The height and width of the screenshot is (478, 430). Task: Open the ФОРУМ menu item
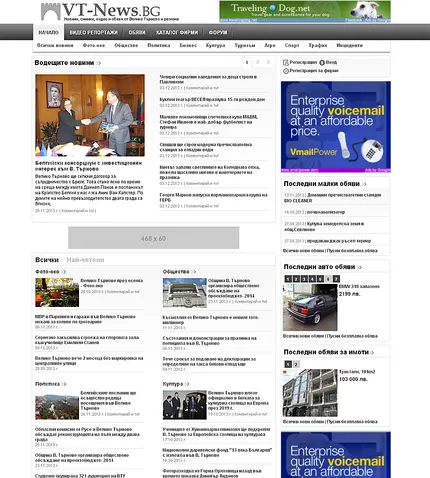click(218, 32)
